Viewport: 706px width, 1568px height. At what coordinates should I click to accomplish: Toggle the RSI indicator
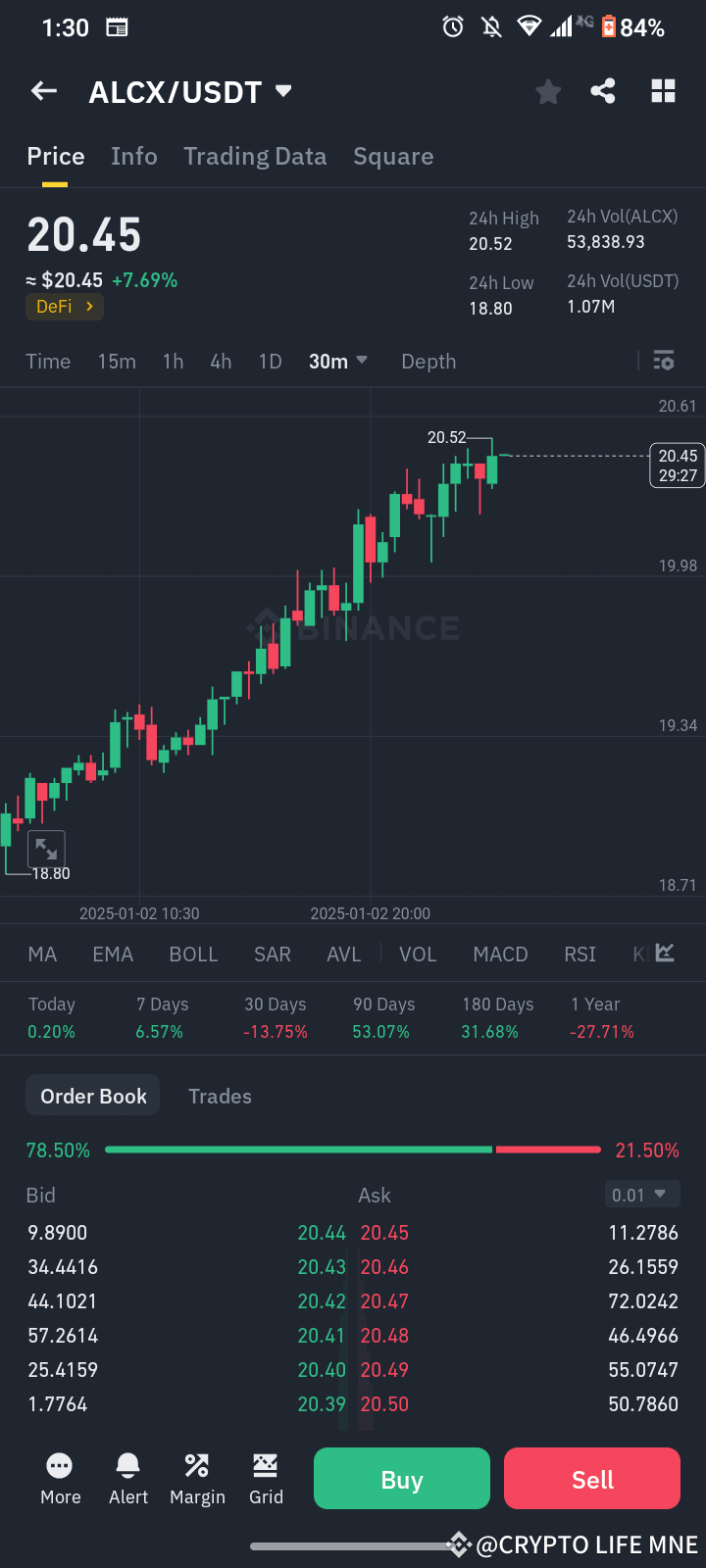[x=580, y=954]
